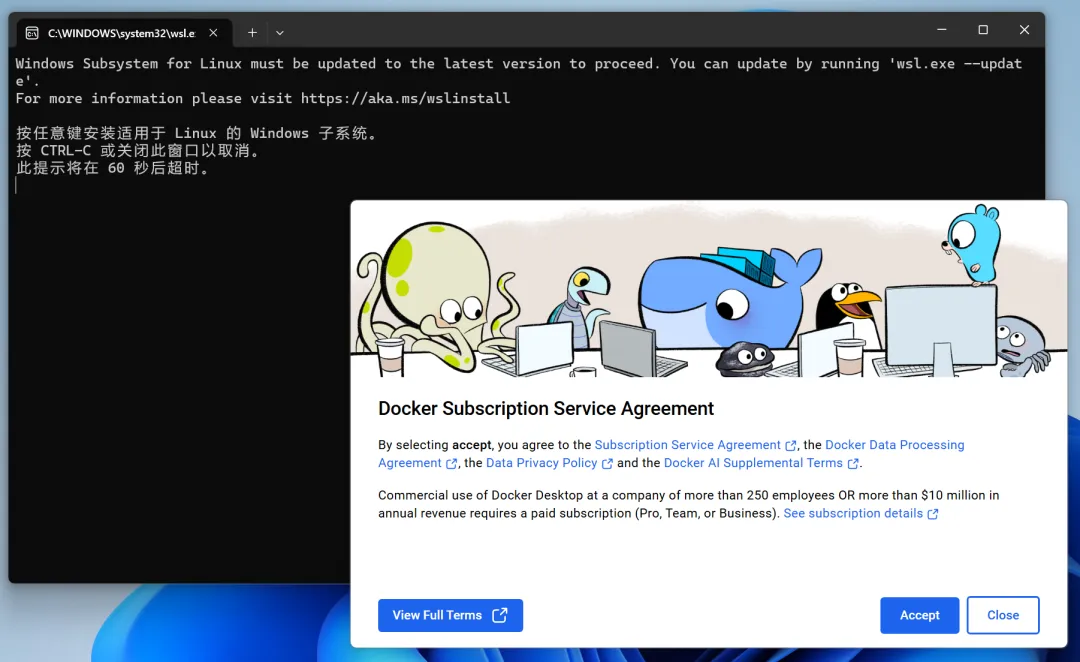Click the https://aka.ms/wslinstall text in terminal

click(x=405, y=99)
